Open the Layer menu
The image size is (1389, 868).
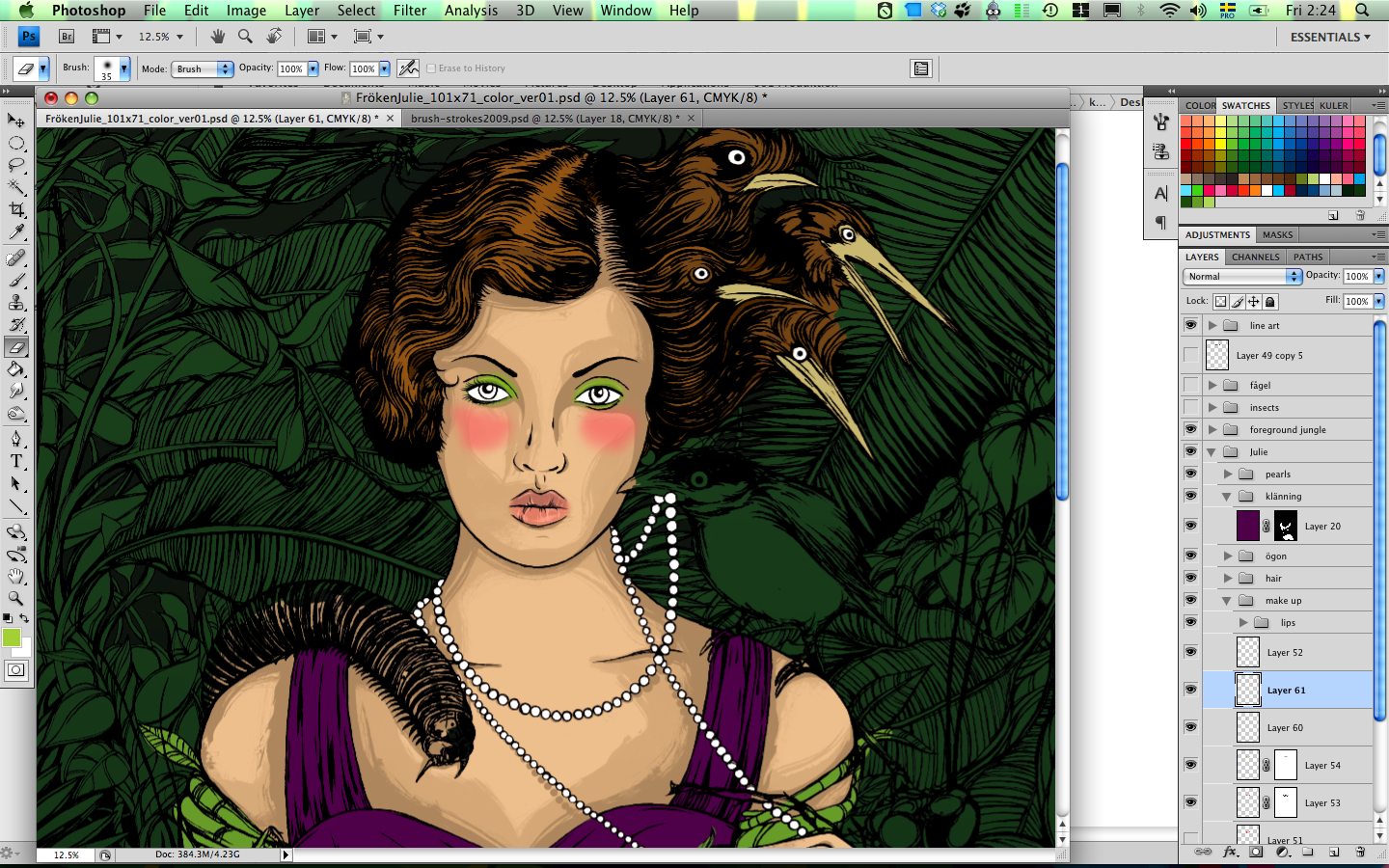pyautogui.click(x=302, y=11)
